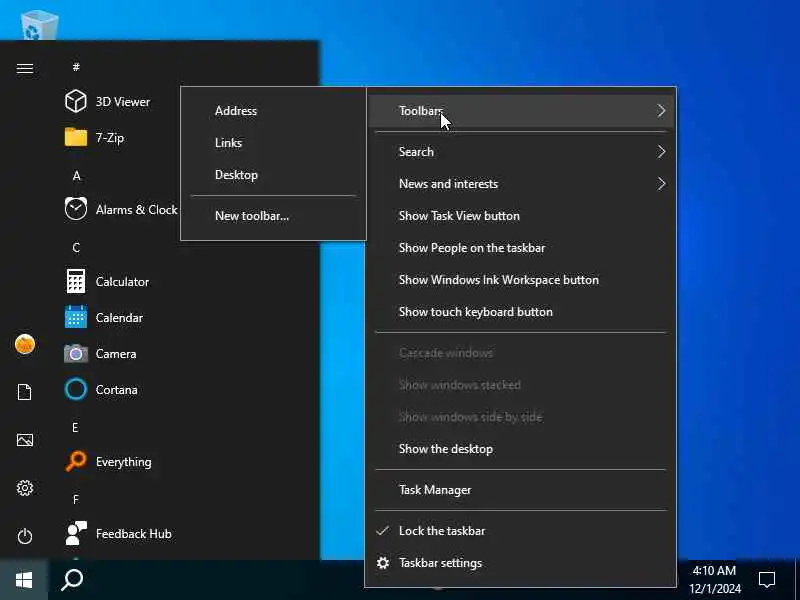Launch the Camera app icon

coord(76,353)
